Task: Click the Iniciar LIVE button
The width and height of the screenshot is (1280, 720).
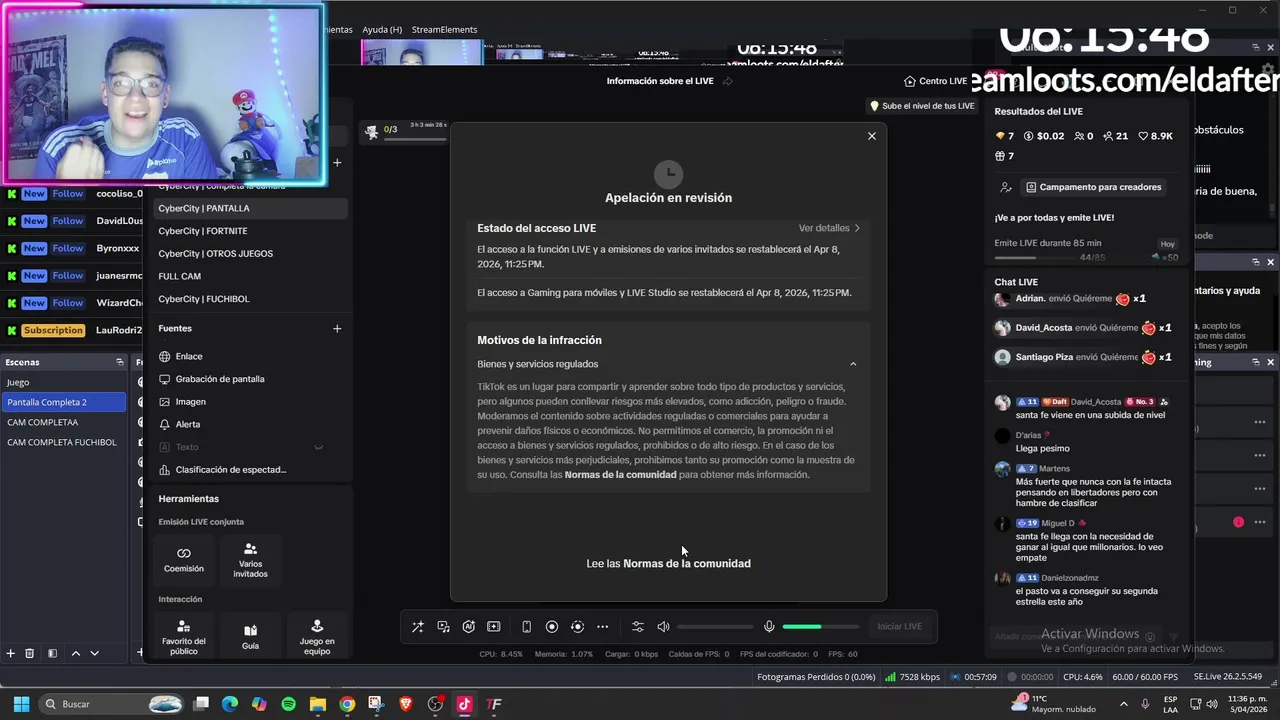Action: pos(899,626)
